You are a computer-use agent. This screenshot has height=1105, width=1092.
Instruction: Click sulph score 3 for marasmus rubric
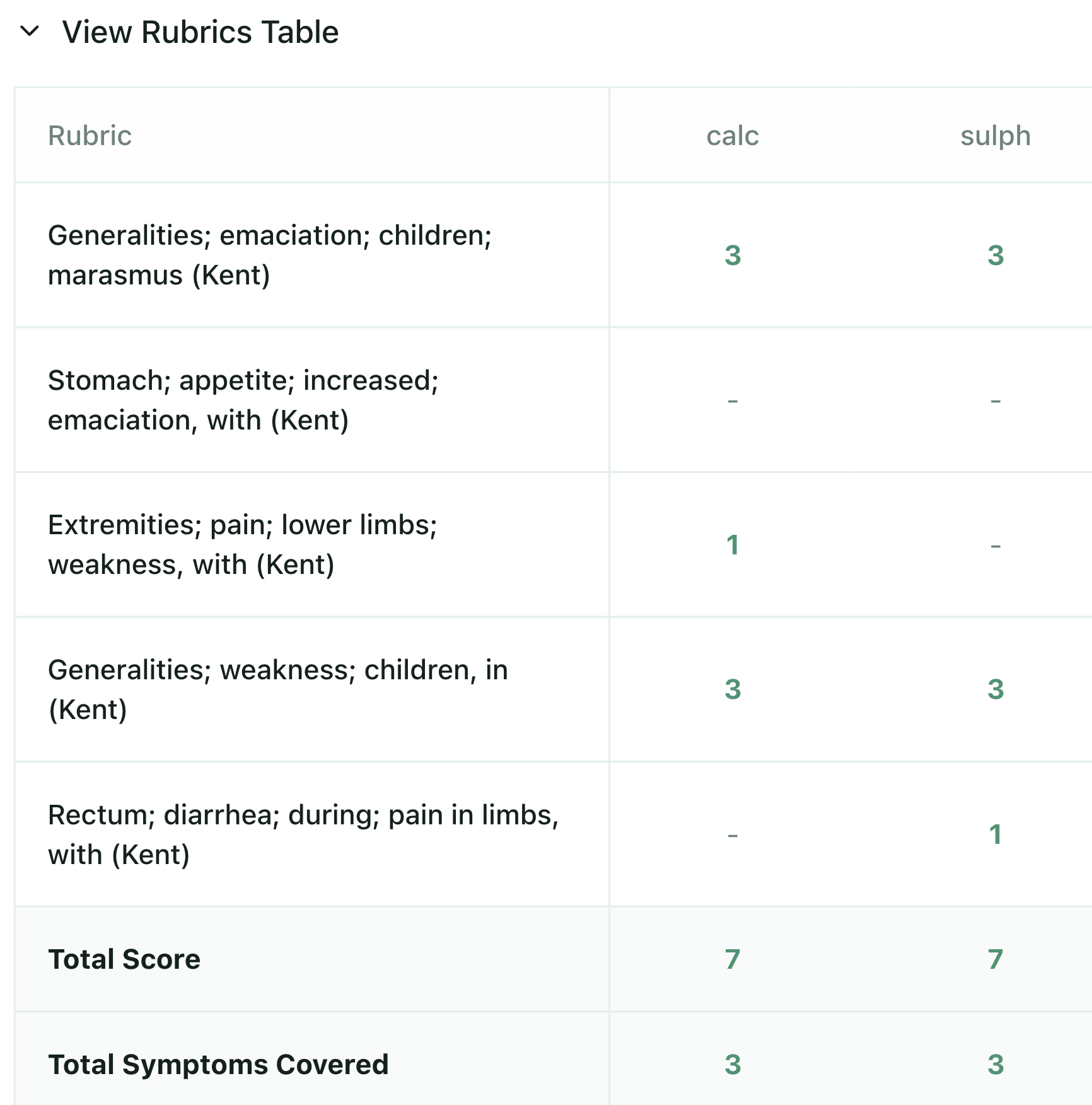(x=995, y=255)
